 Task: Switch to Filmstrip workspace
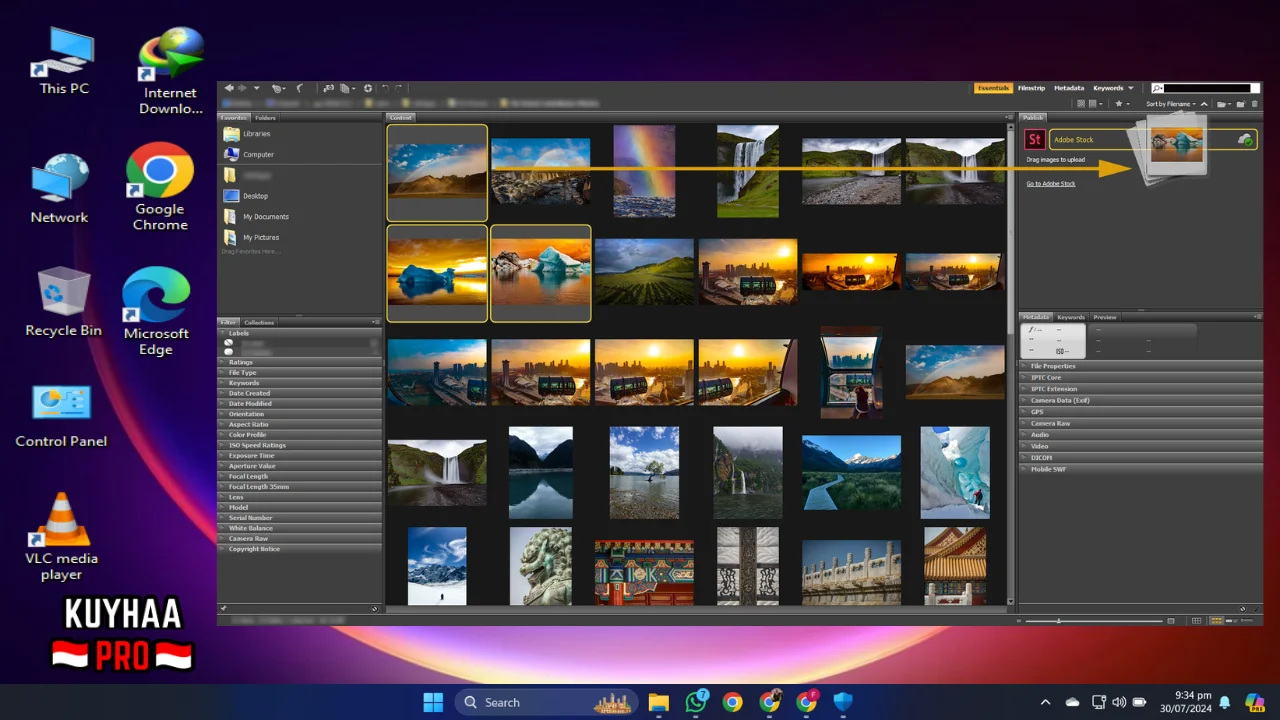tap(1031, 88)
